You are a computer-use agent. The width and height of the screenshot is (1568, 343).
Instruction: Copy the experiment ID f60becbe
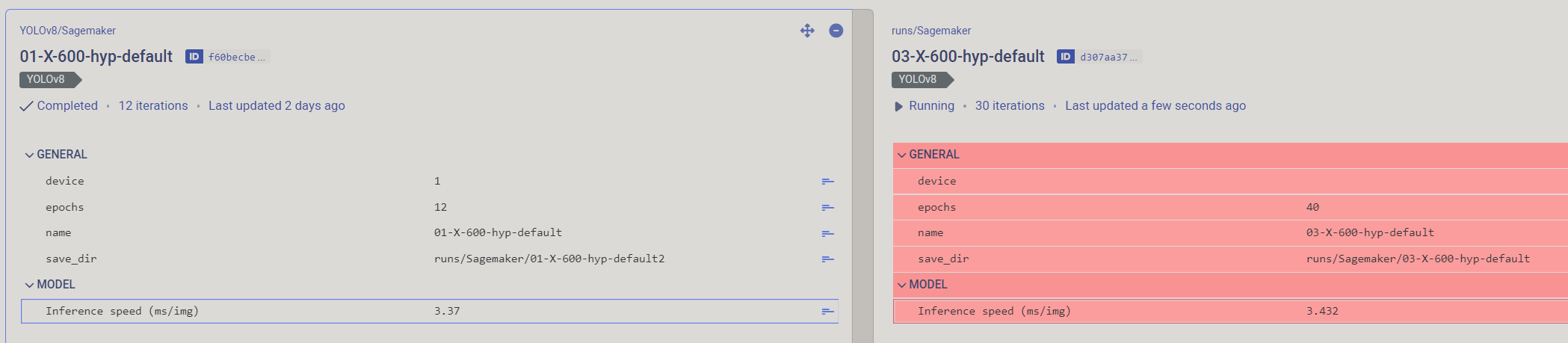click(236, 57)
